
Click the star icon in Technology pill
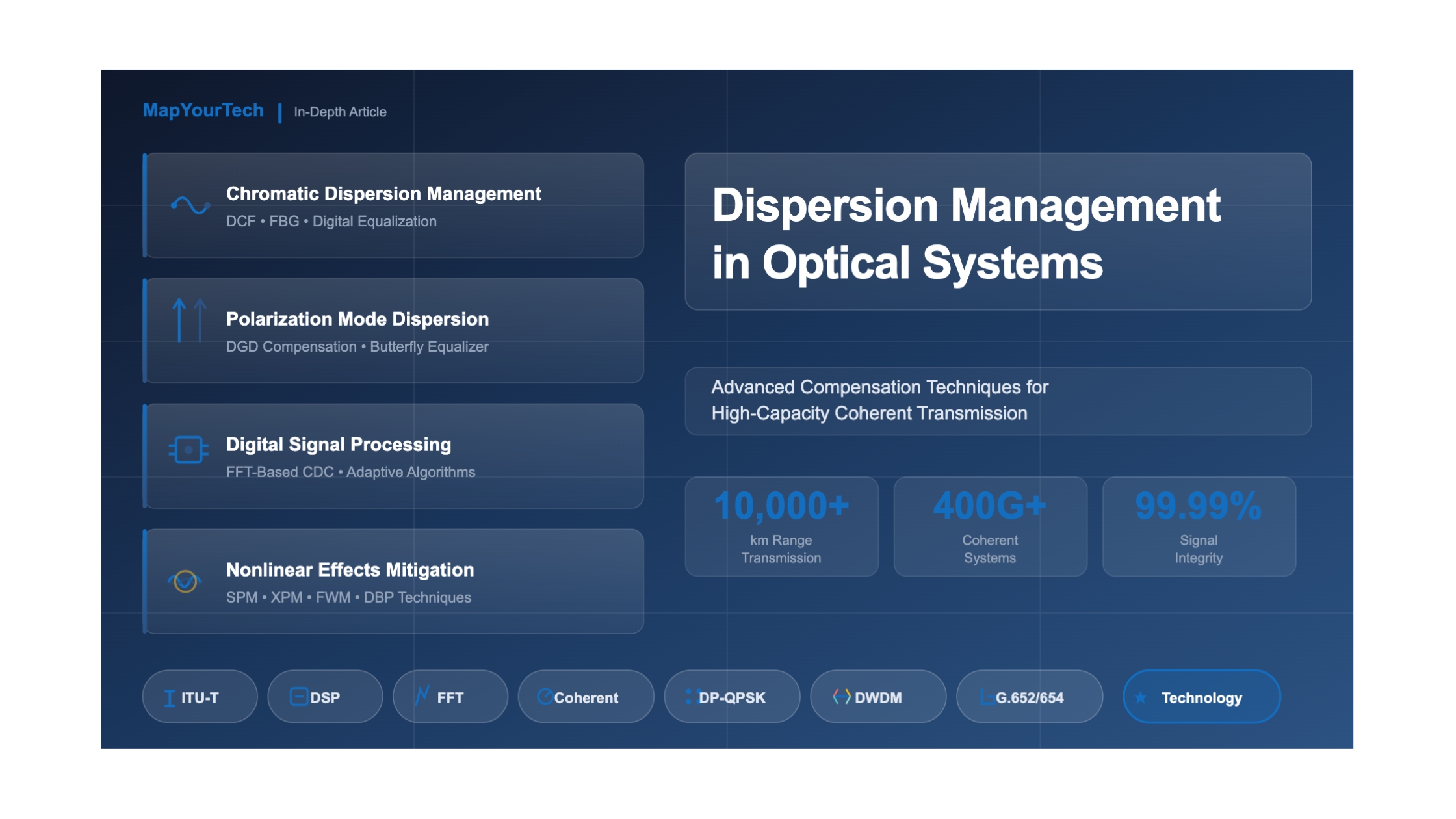pyautogui.click(x=1141, y=698)
